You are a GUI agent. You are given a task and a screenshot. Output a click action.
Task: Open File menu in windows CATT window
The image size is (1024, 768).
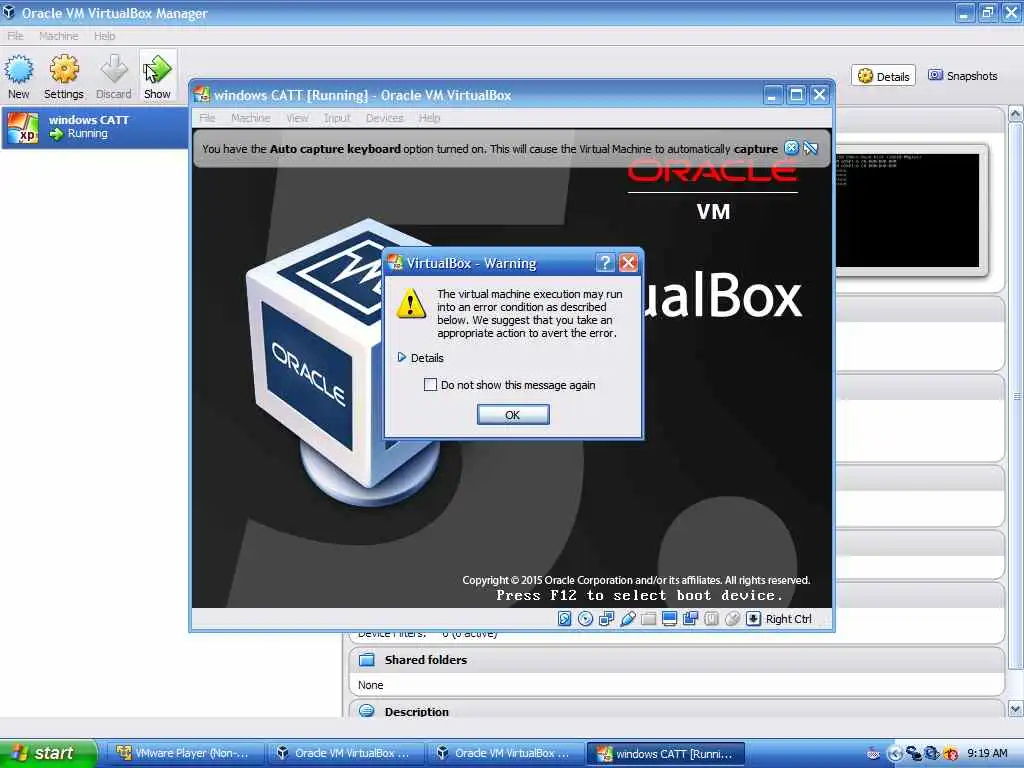pyautogui.click(x=207, y=118)
